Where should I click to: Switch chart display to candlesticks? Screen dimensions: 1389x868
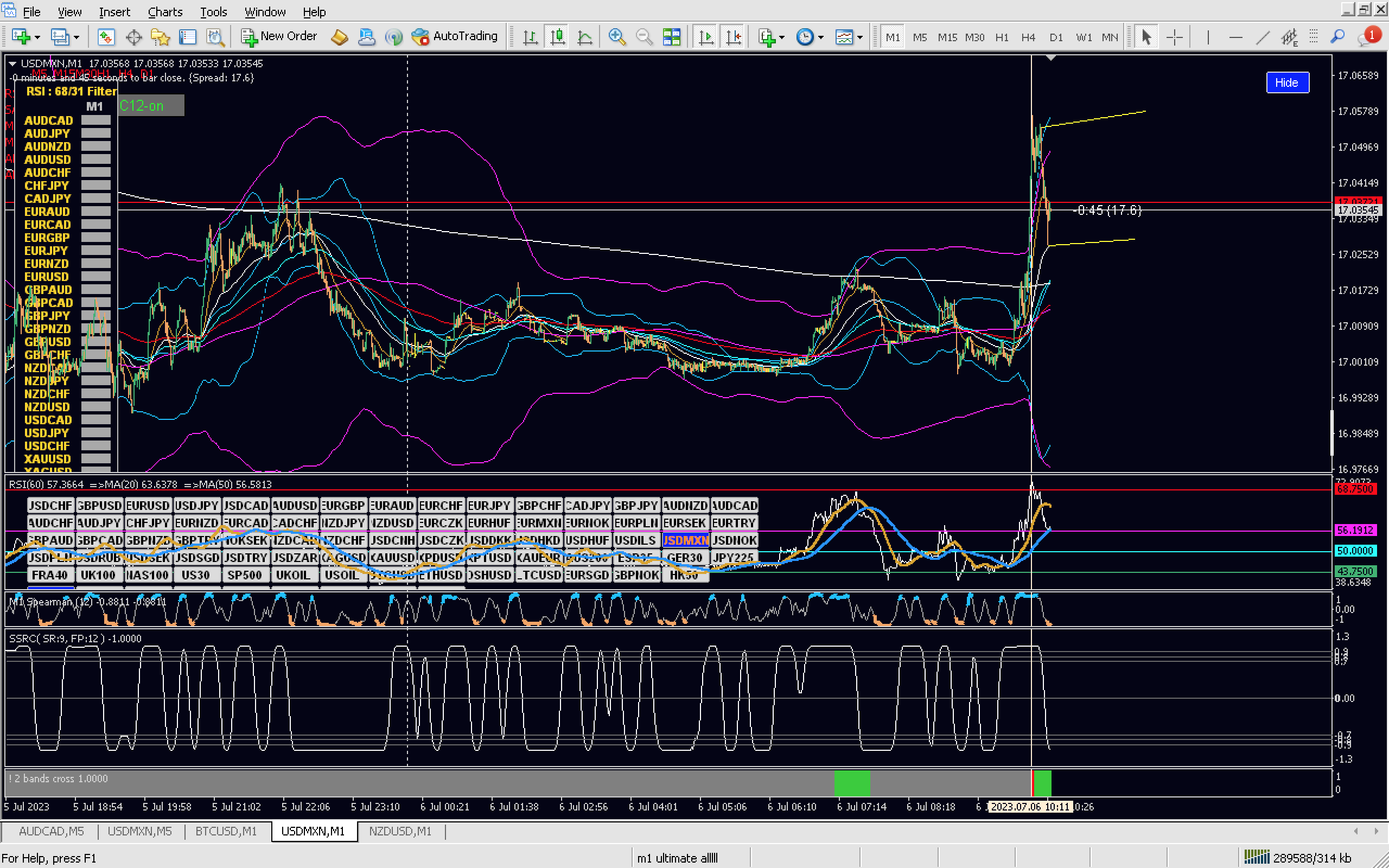click(x=557, y=37)
